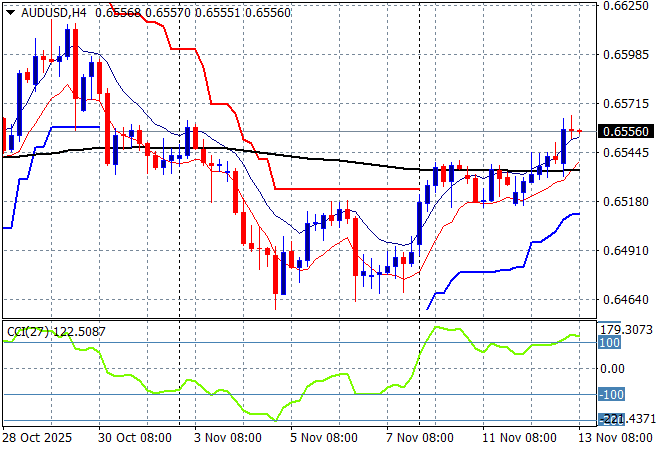Viewport: 660px width, 450px height.
Task: Click the CCI -100 level label
Action: (x=612, y=394)
